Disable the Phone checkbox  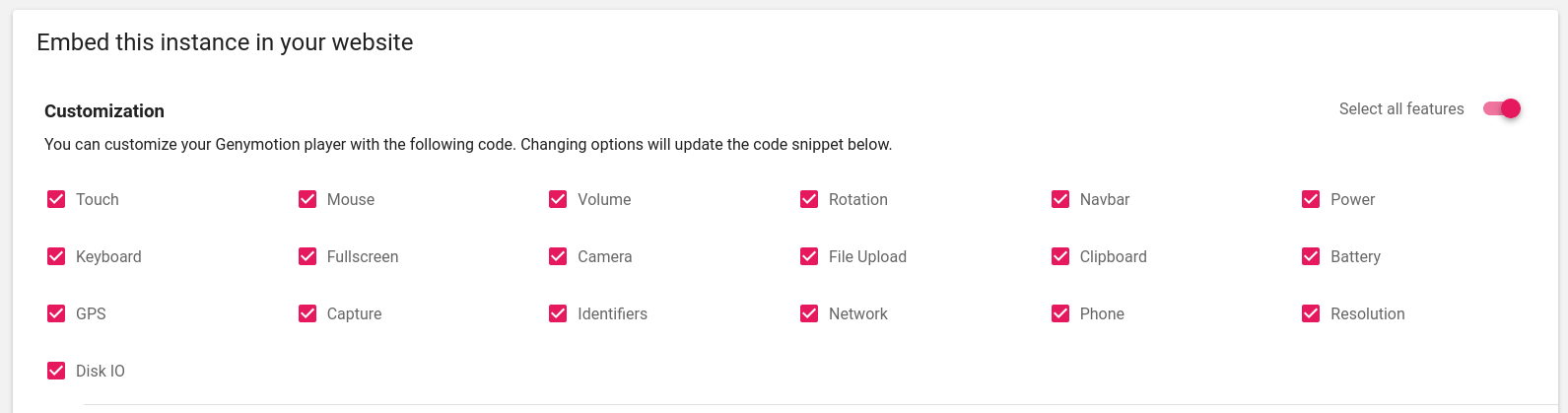pyautogui.click(x=1060, y=313)
